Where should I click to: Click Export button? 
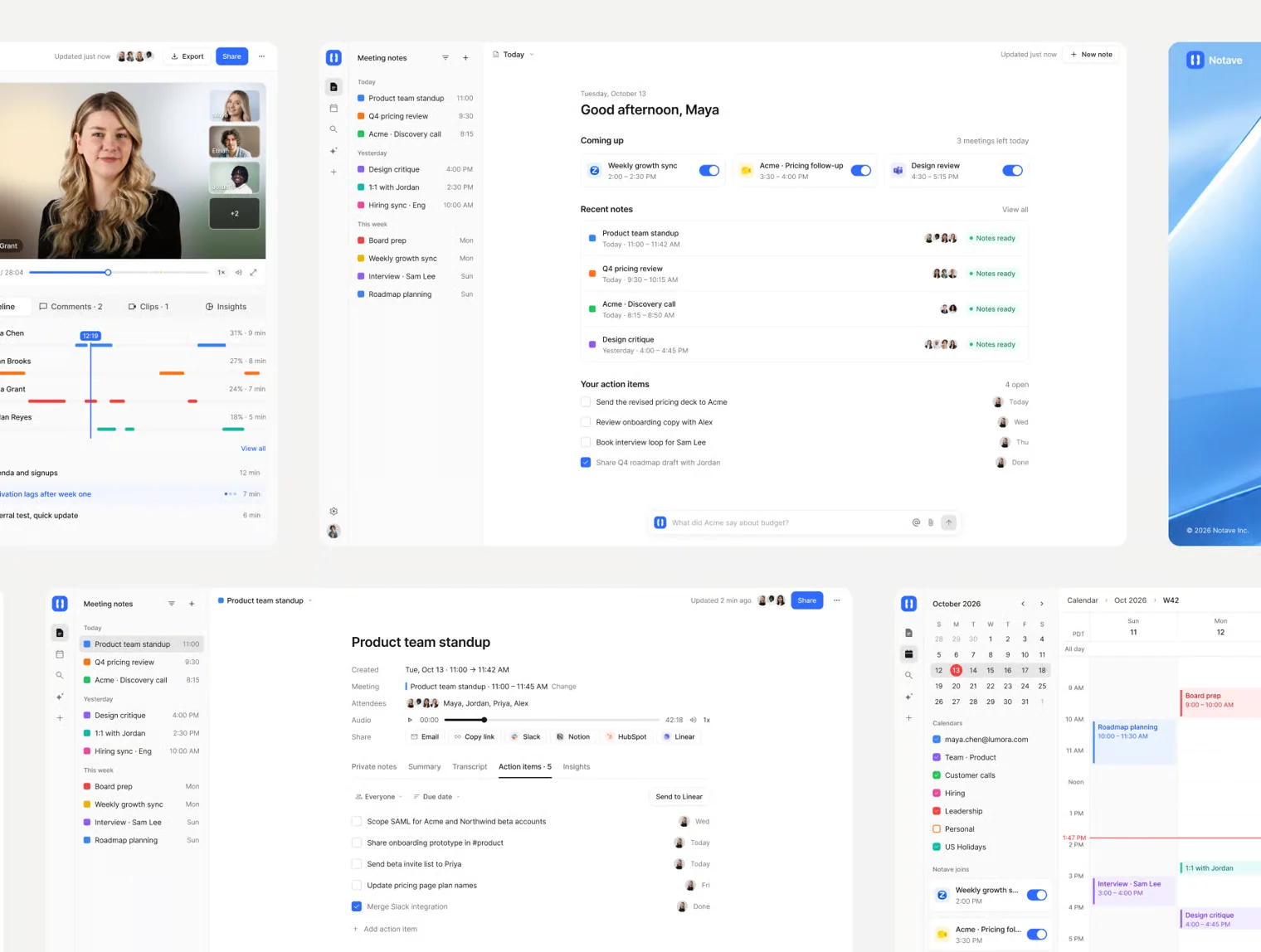(x=187, y=56)
